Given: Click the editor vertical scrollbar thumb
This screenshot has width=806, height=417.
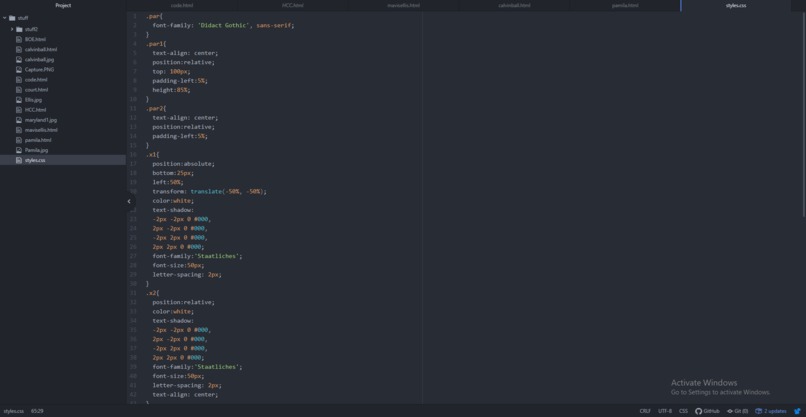Looking at the screenshot, I should pos(804,116).
